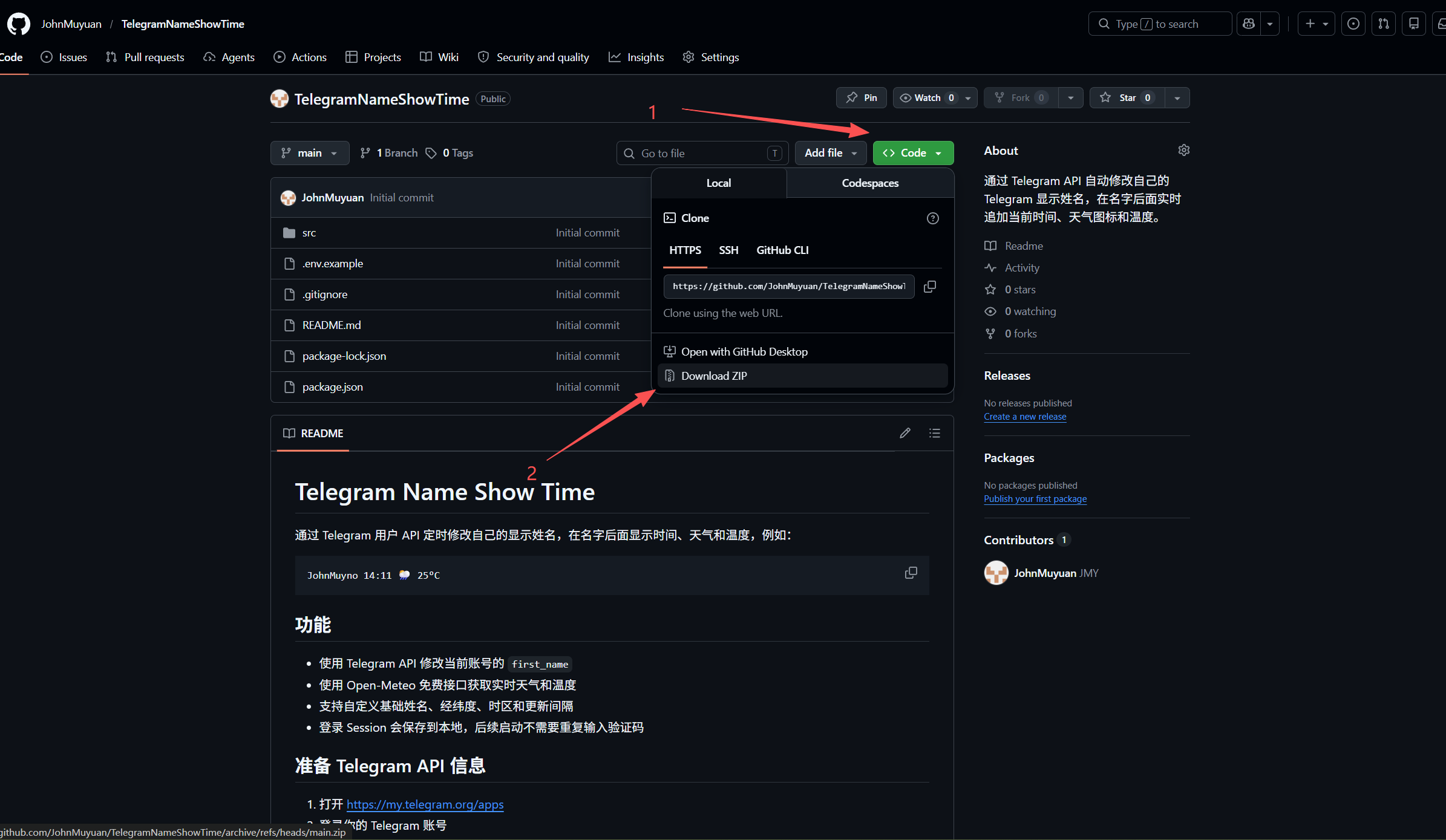Viewport: 1446px width, 840px height.
Task: Open the Readme link in About
Action: click(x=1014, y=246)
